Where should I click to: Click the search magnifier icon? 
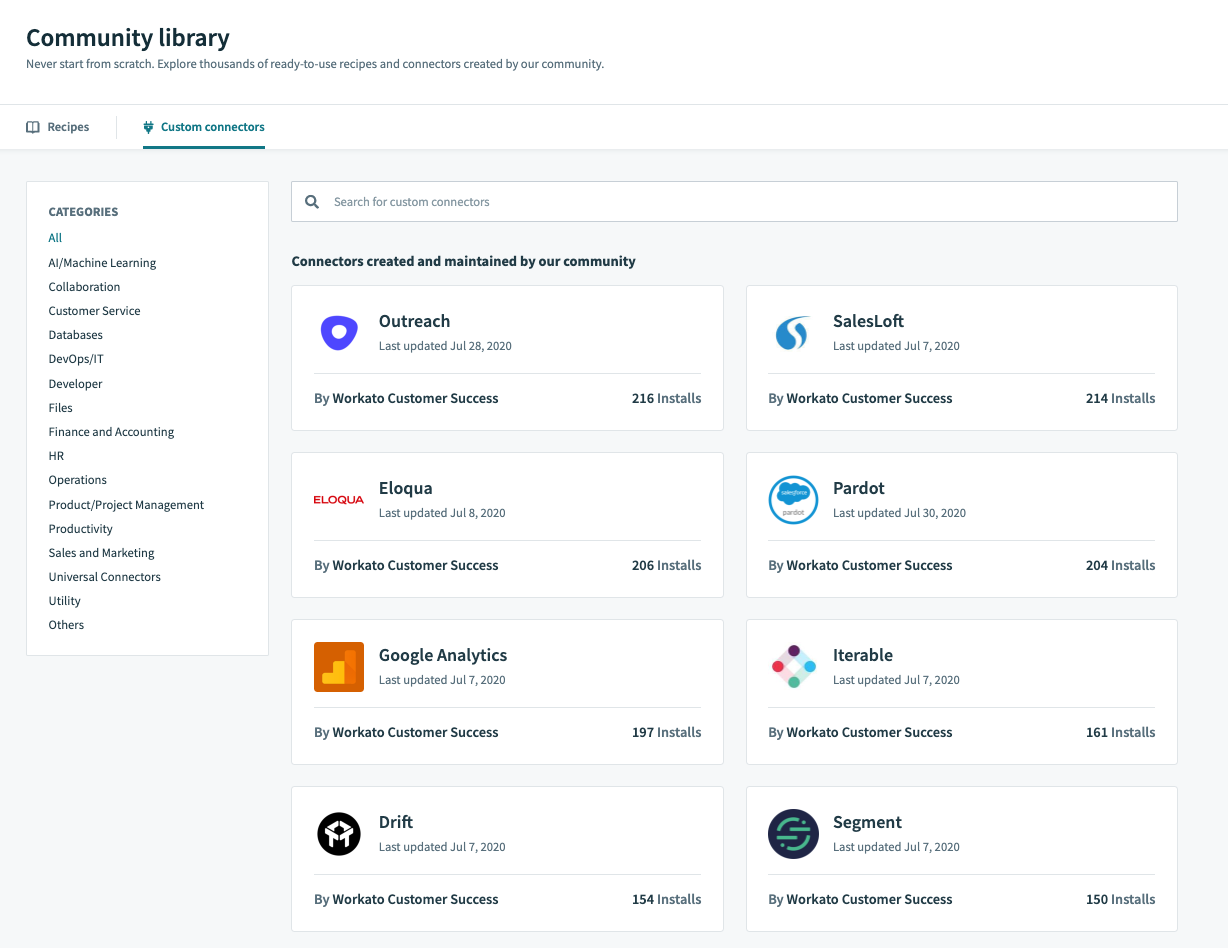[x=312, y=202]
